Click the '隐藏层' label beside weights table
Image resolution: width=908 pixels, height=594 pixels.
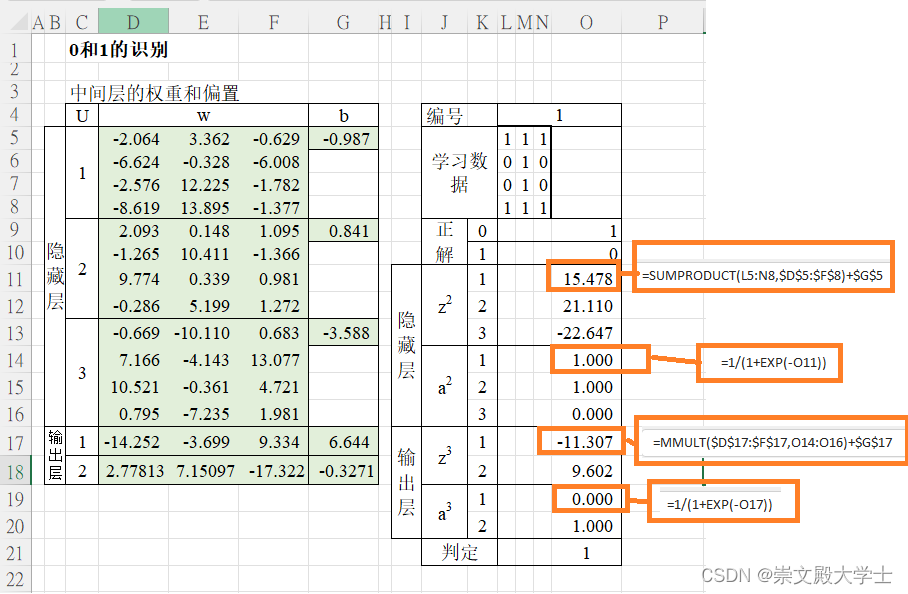55,277
